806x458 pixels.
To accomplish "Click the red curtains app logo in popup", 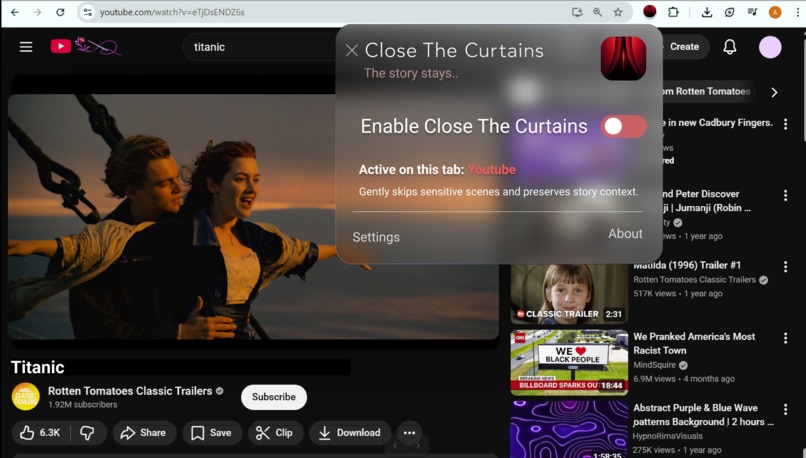I will pyautogui.click(x=623, y=58).
